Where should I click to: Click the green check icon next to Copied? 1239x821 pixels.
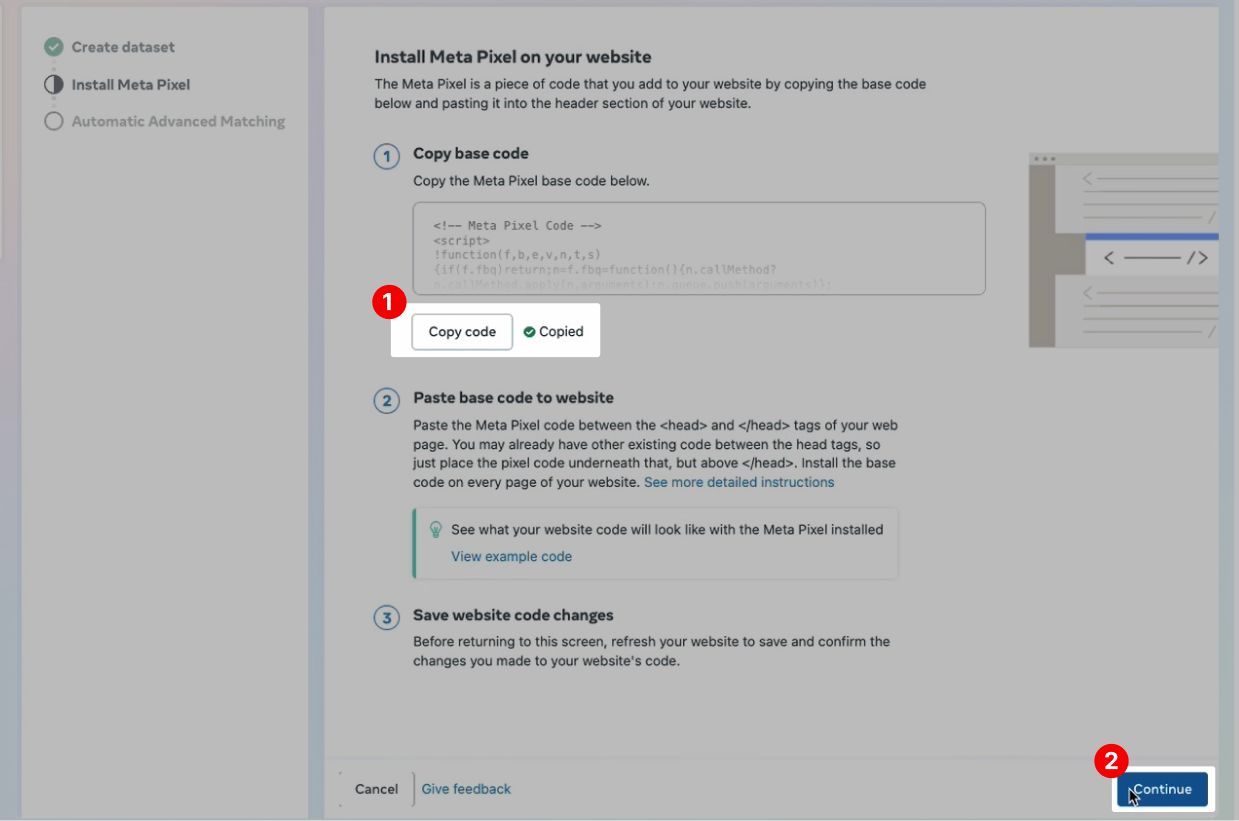pos(529,332)
